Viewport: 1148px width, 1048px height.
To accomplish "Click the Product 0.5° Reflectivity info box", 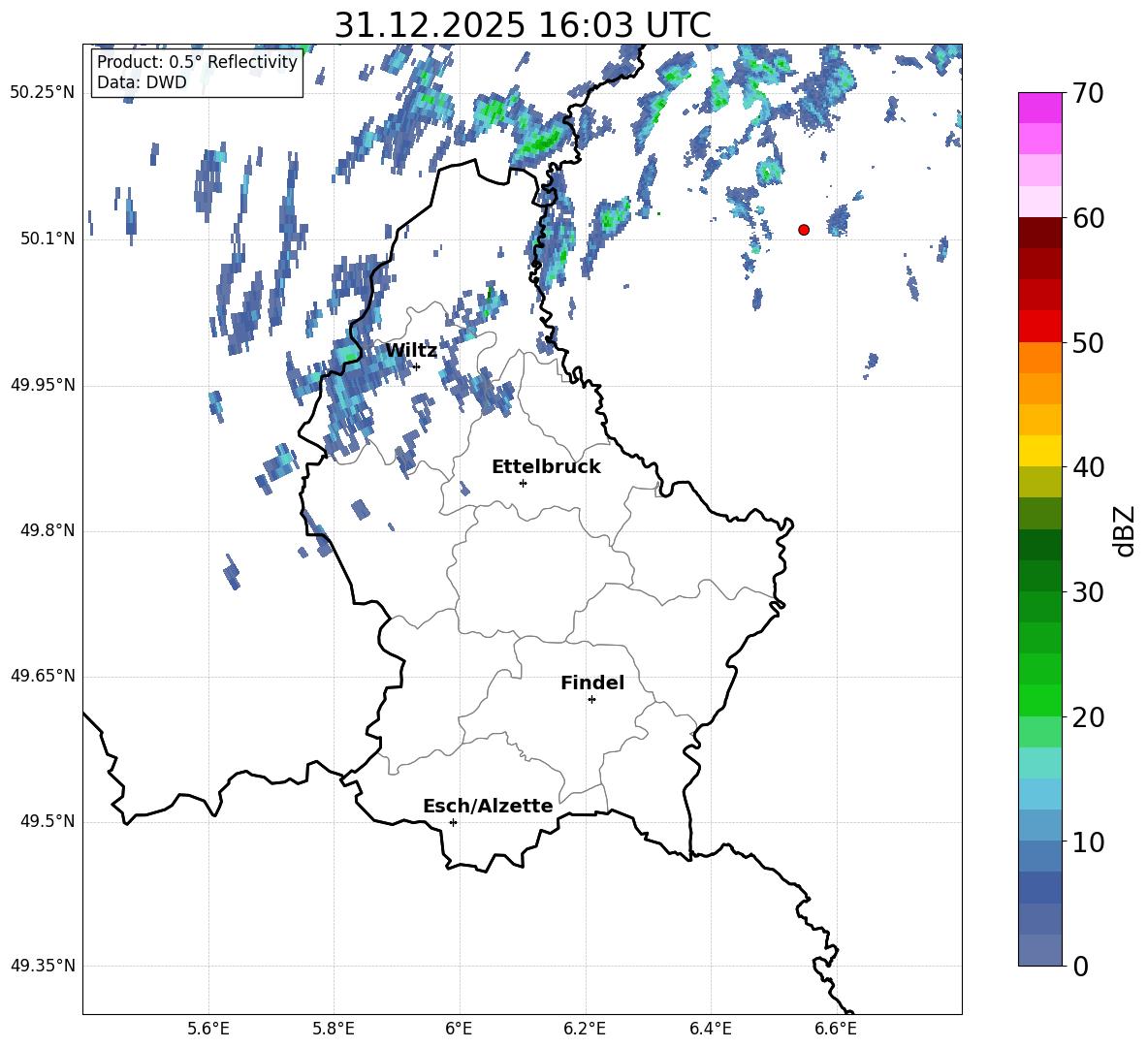I will [197, 73].
